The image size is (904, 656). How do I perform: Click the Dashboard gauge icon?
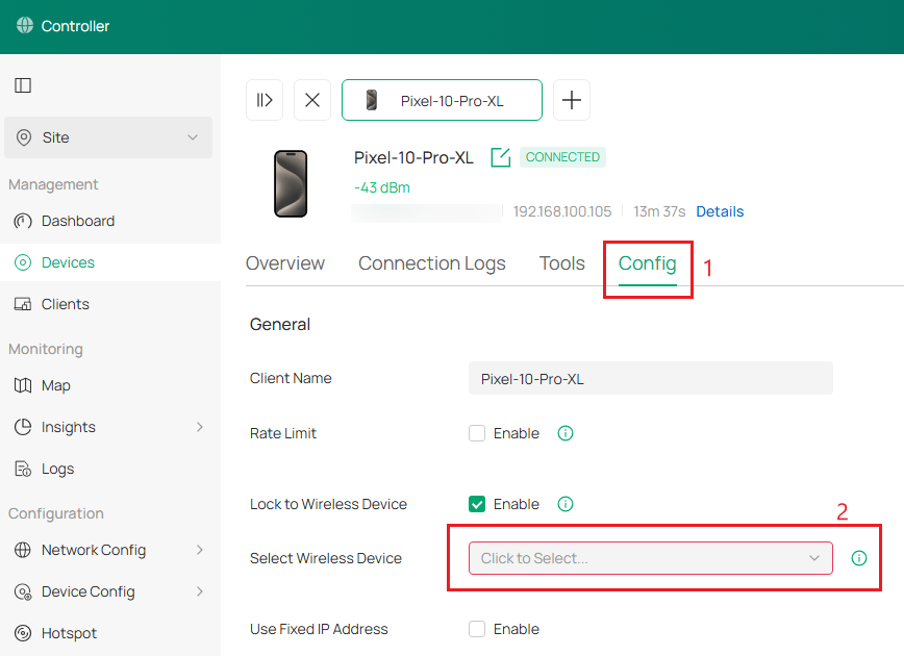click(x=22, y=221)
